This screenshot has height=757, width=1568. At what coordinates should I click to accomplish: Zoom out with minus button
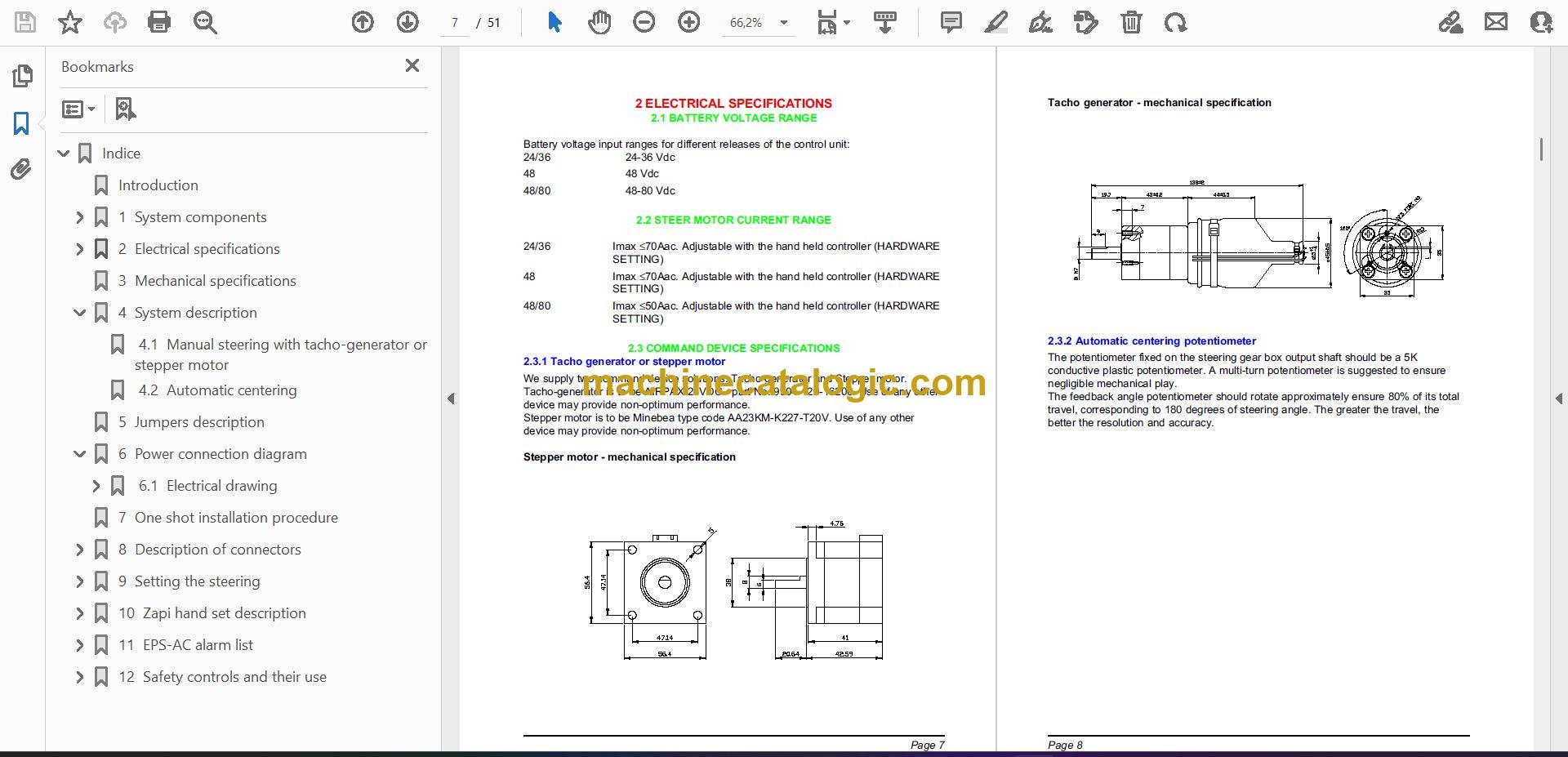644,22
